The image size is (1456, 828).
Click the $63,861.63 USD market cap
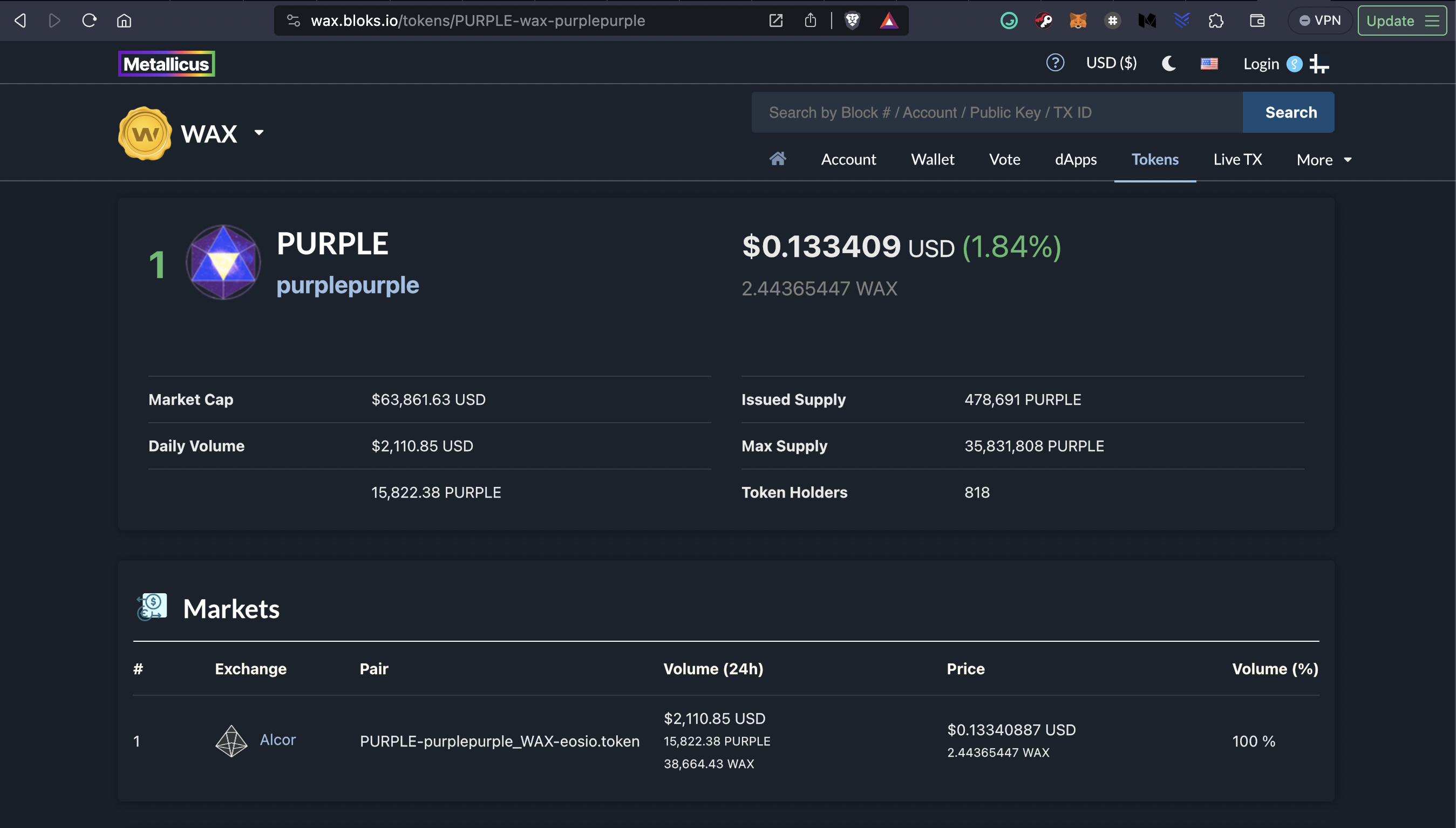pos(428,400)
